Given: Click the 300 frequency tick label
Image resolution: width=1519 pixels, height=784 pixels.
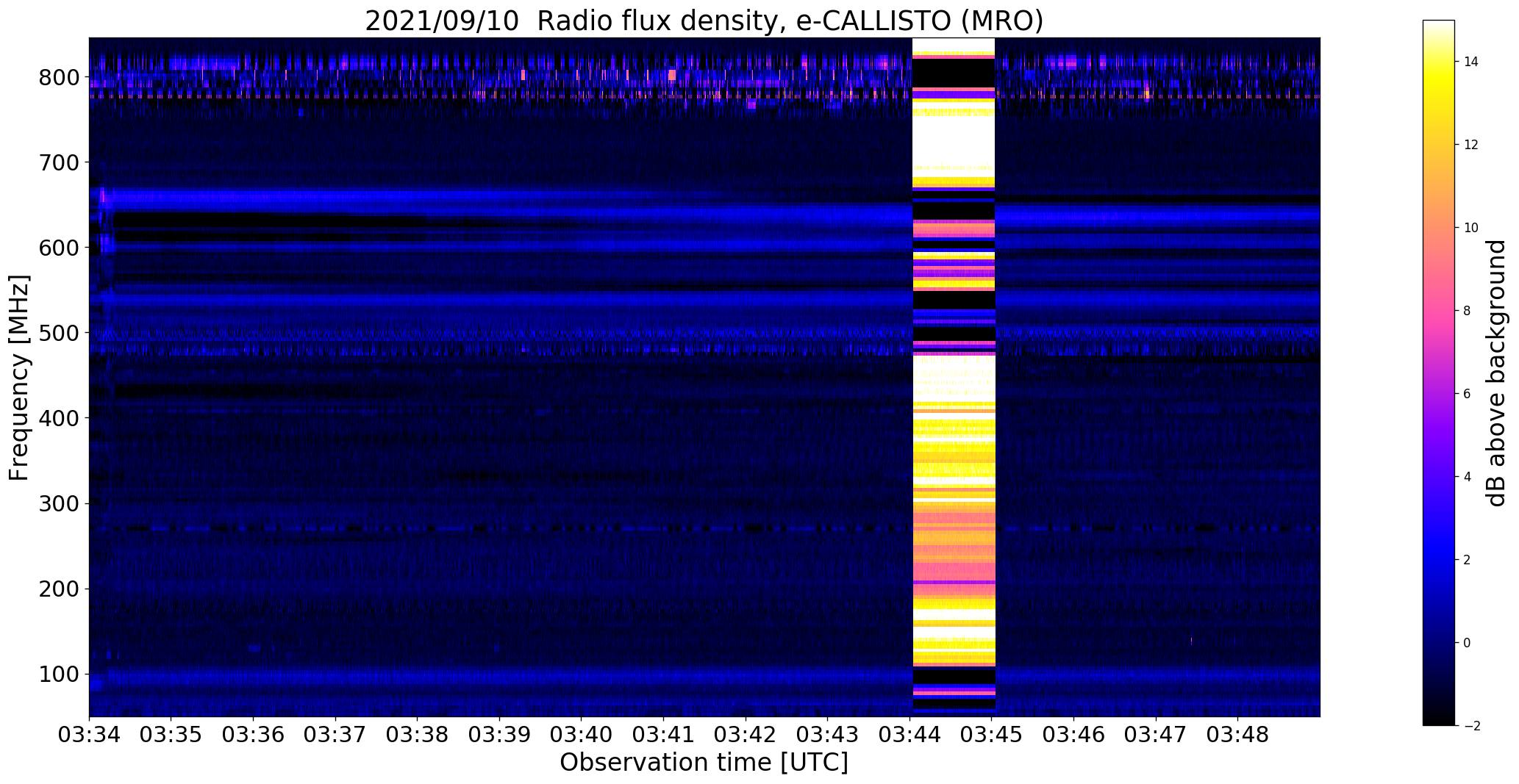Looking at the screenshot, I should [x=59, y=503].
